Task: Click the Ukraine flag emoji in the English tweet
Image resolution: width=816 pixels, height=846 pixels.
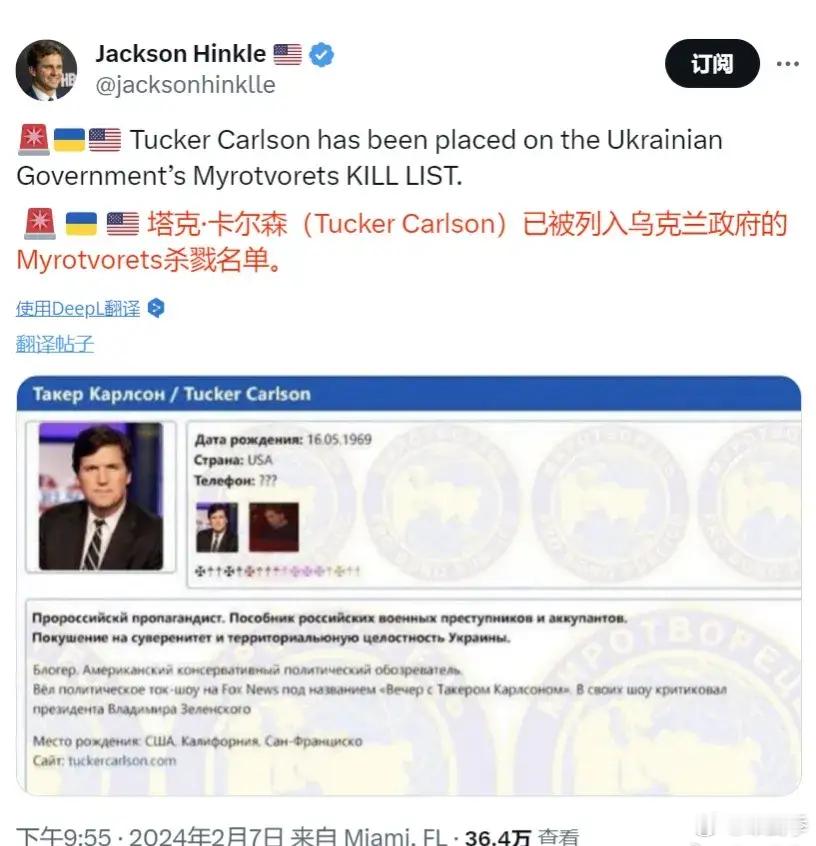Action: point(70,140)
